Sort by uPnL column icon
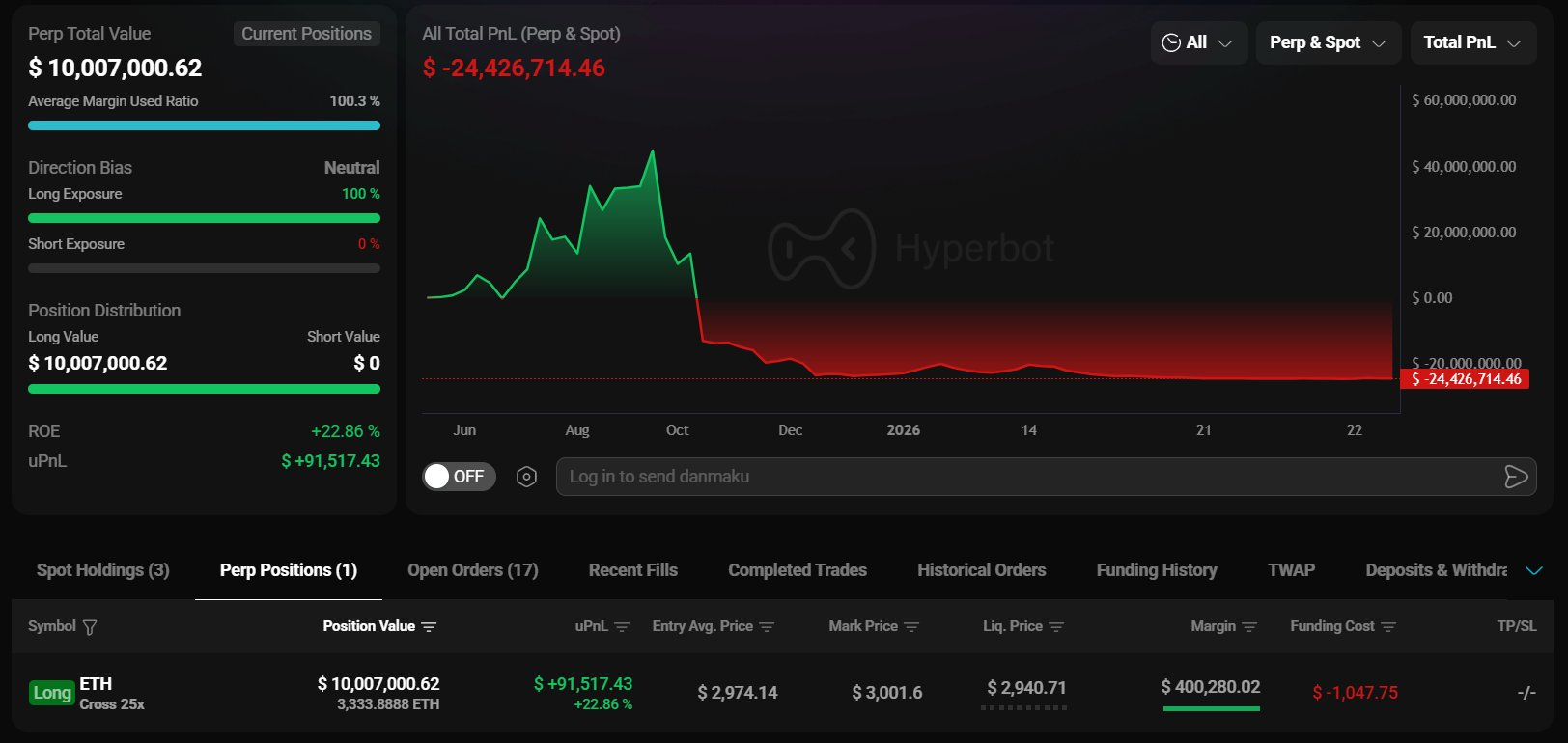 coord(622,627)
